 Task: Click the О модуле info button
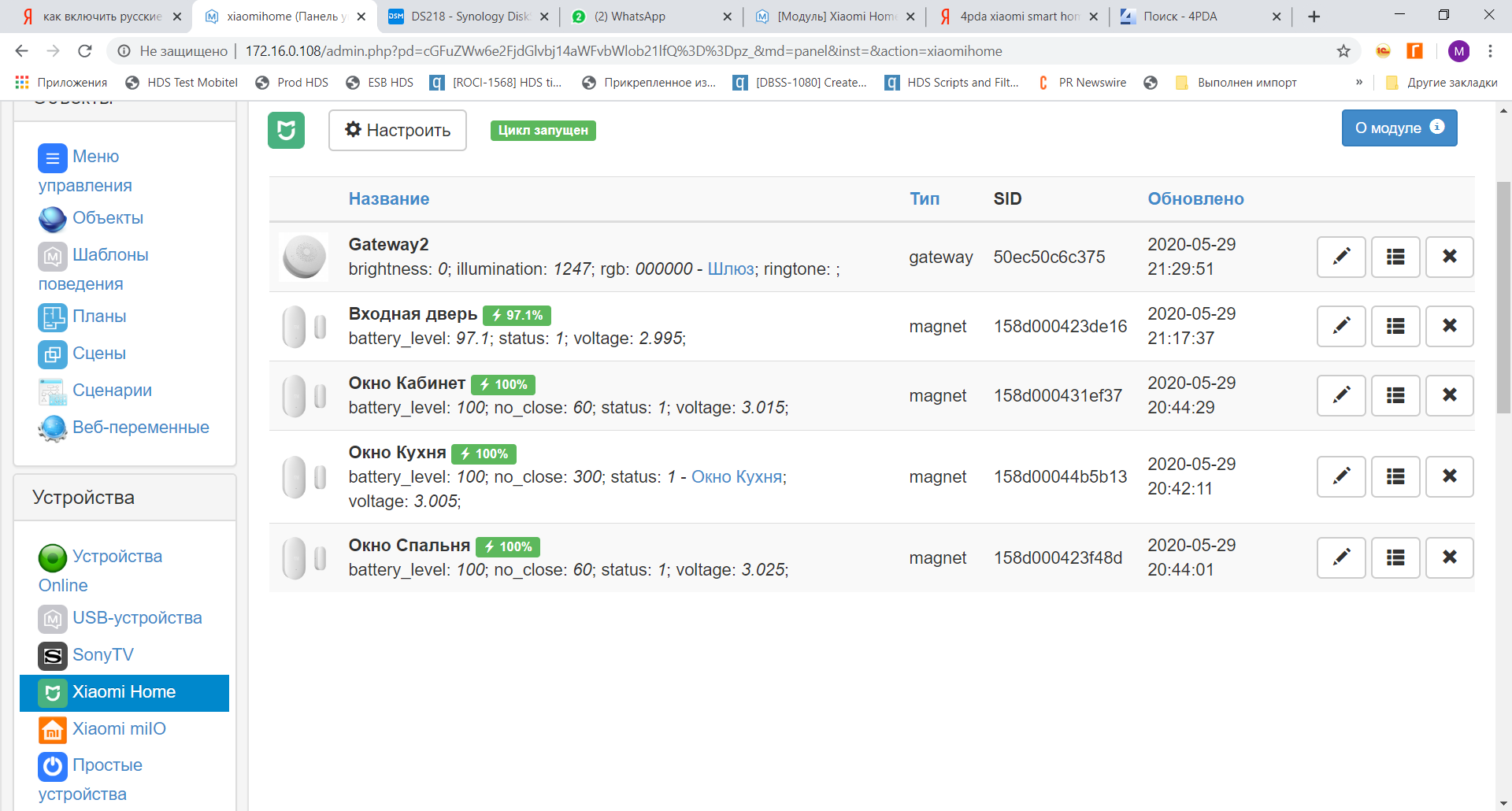coord(1399,128)
